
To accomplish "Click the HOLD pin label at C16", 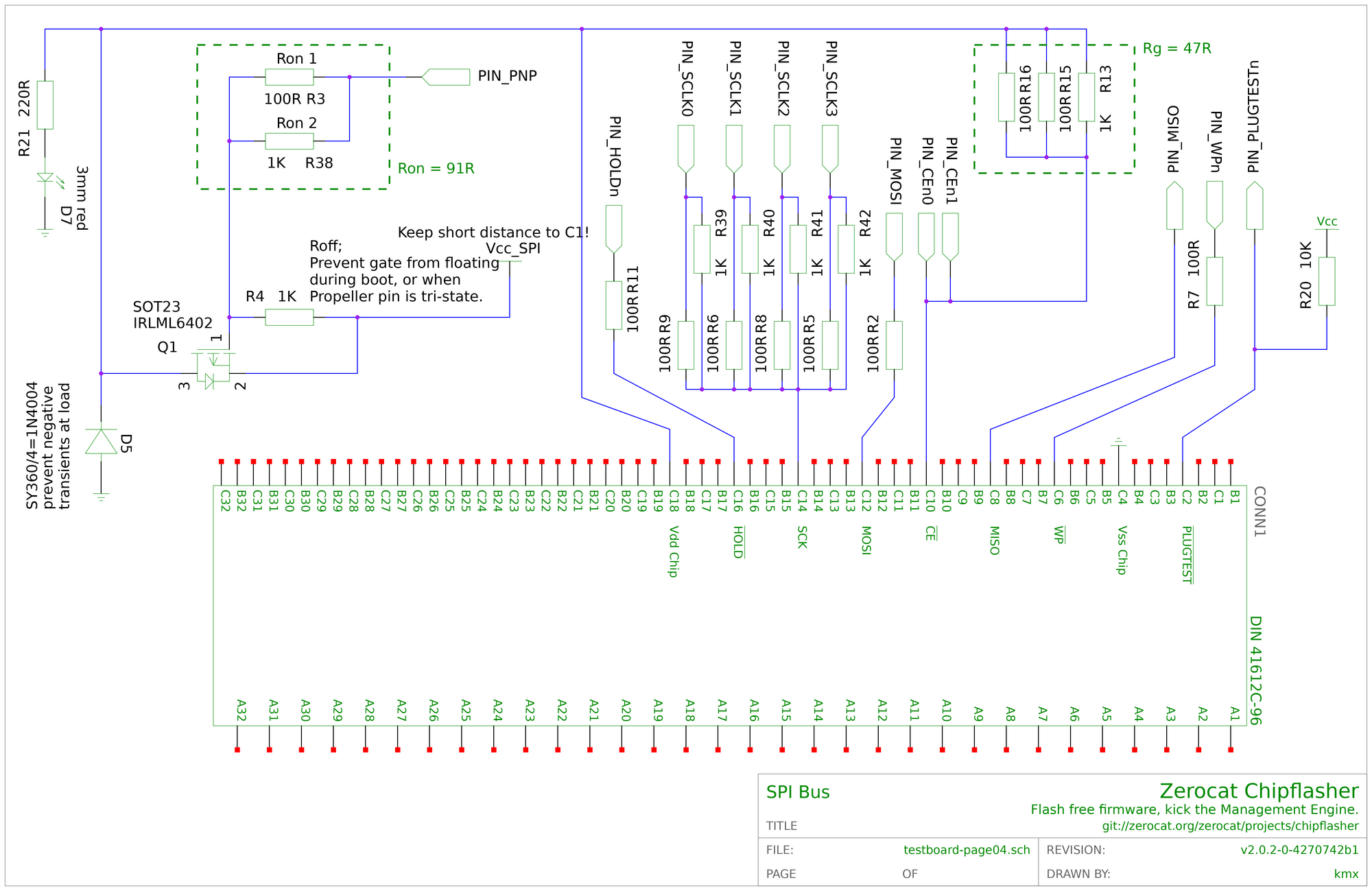I will point(738,542).
